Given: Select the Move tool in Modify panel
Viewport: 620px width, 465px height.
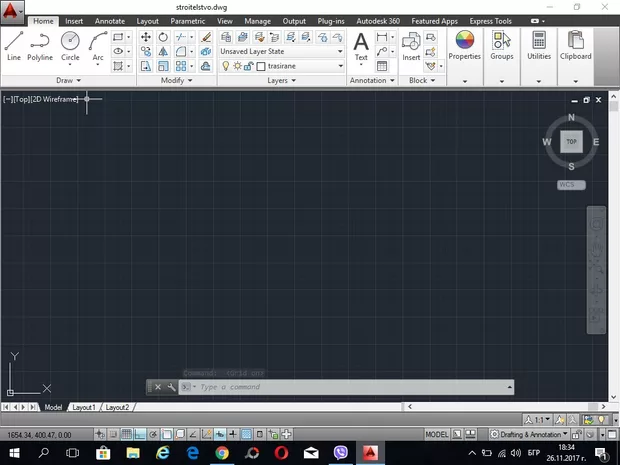Looking at the screenshot, I should (145, 37).
